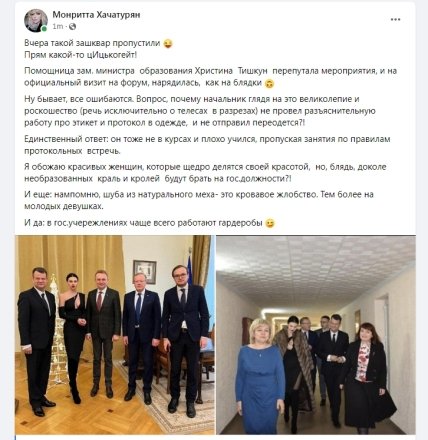This screenshot has height=440, width=428.
Task: Click the emoji after "как на блядки"
Action: tap(269, 83)
